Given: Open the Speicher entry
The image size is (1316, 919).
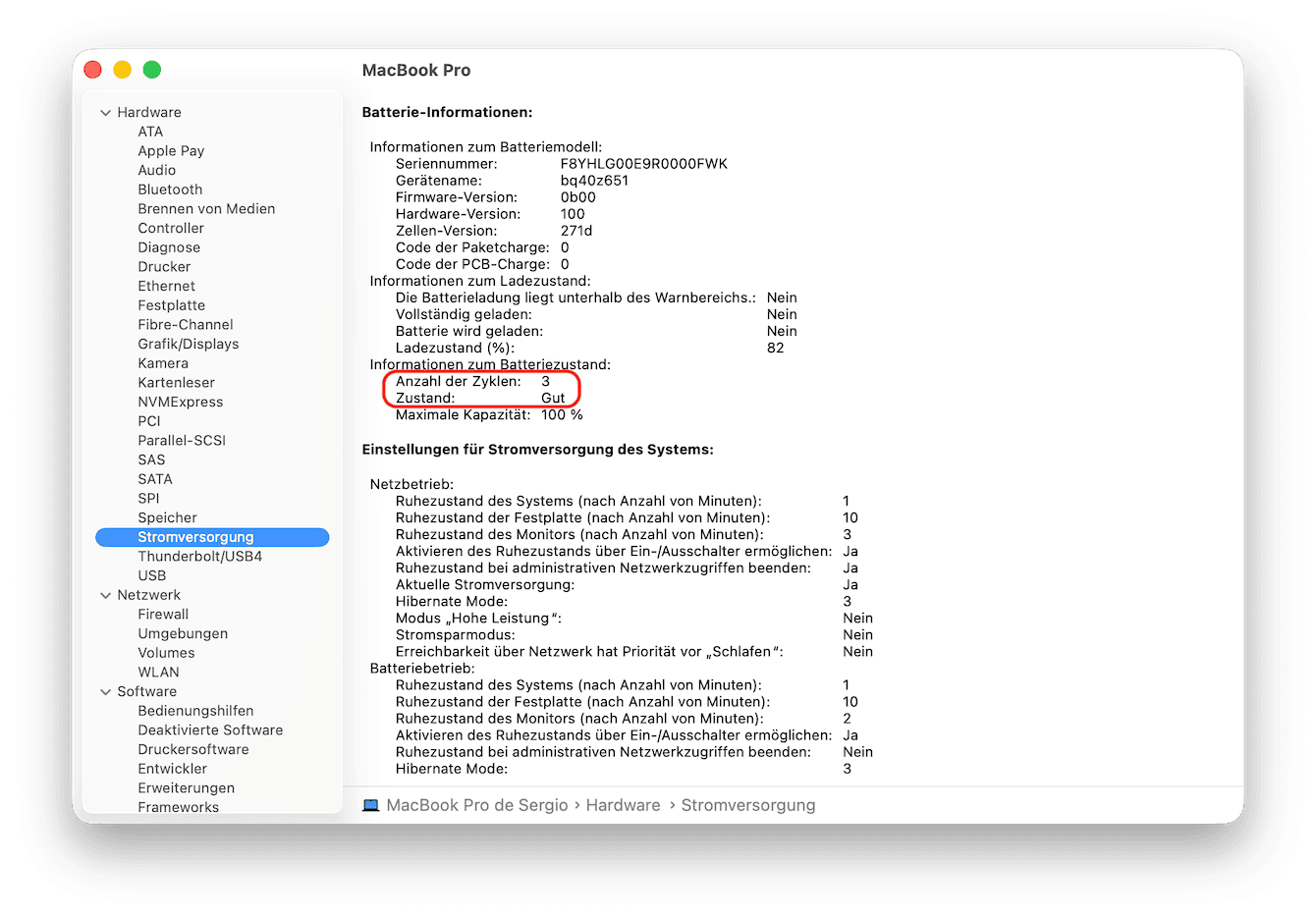Looking at the screenshot, I should (x=167, y=517).
